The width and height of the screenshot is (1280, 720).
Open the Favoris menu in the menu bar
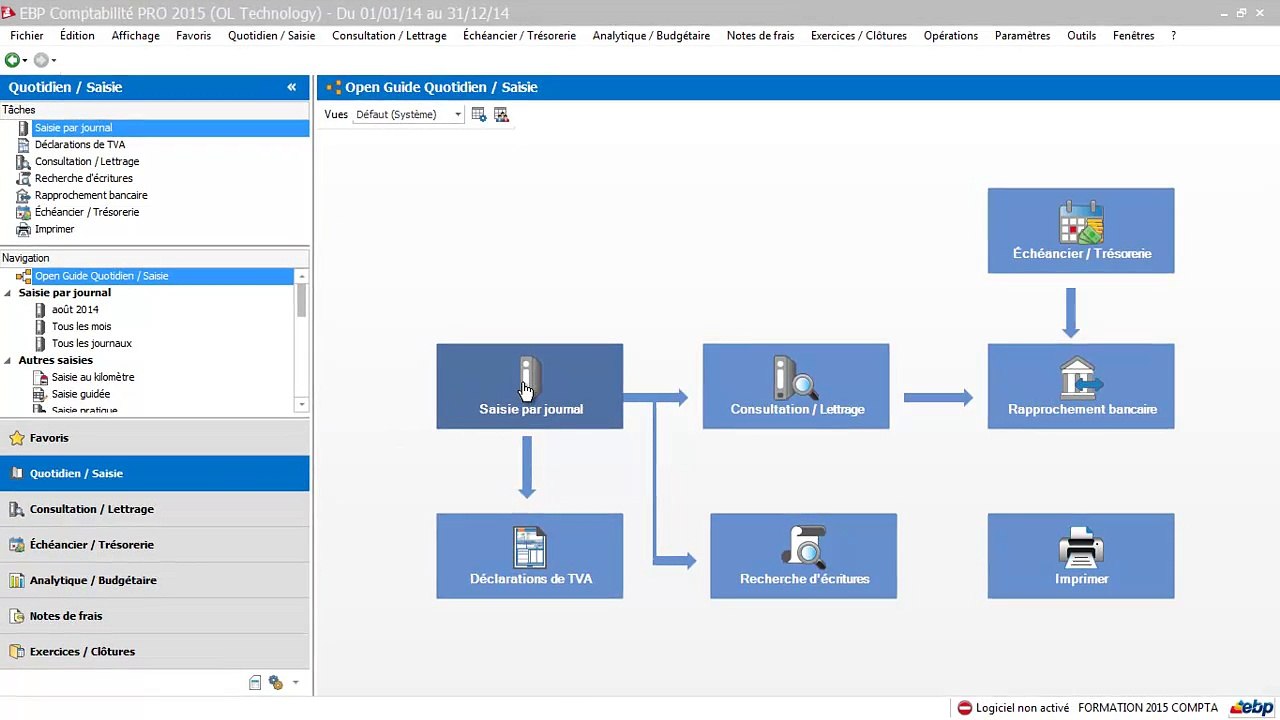pos(194,36)
